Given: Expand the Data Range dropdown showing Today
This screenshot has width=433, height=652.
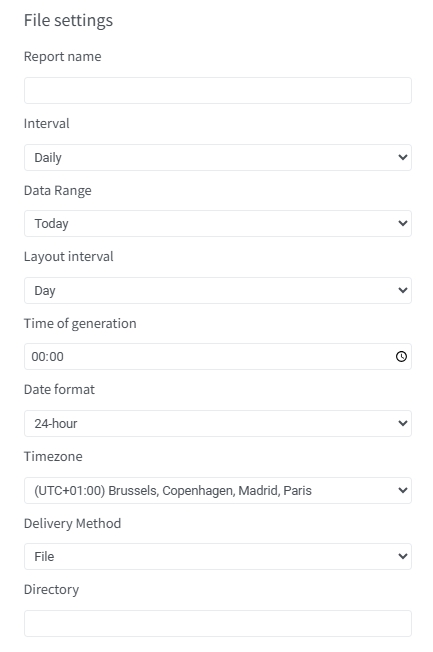Looking at the screenshot, I should pos(218,223).
